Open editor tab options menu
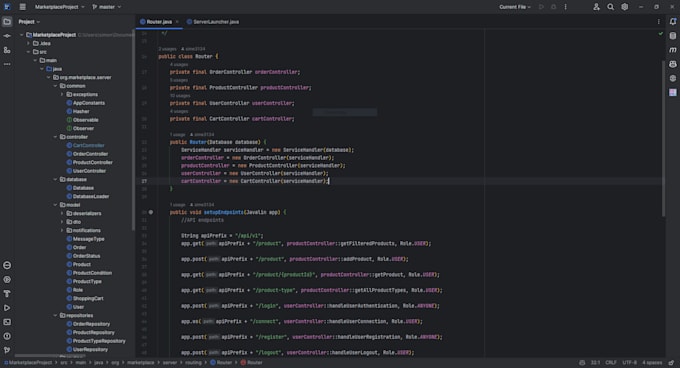This screenshot has height=368, width=680. (x=658, y=22)
